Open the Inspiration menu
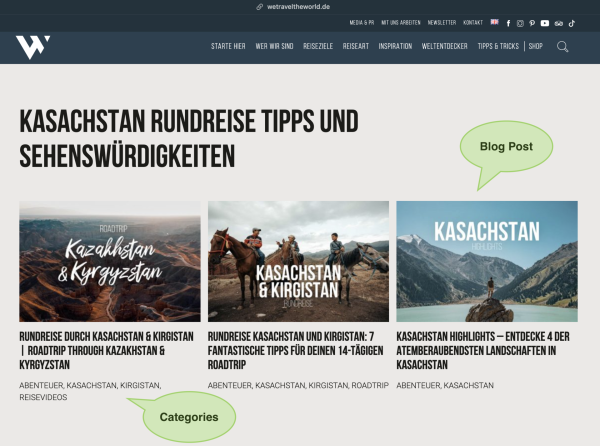The height and width of the screenshot is (446, 600). tap(395, 46)
